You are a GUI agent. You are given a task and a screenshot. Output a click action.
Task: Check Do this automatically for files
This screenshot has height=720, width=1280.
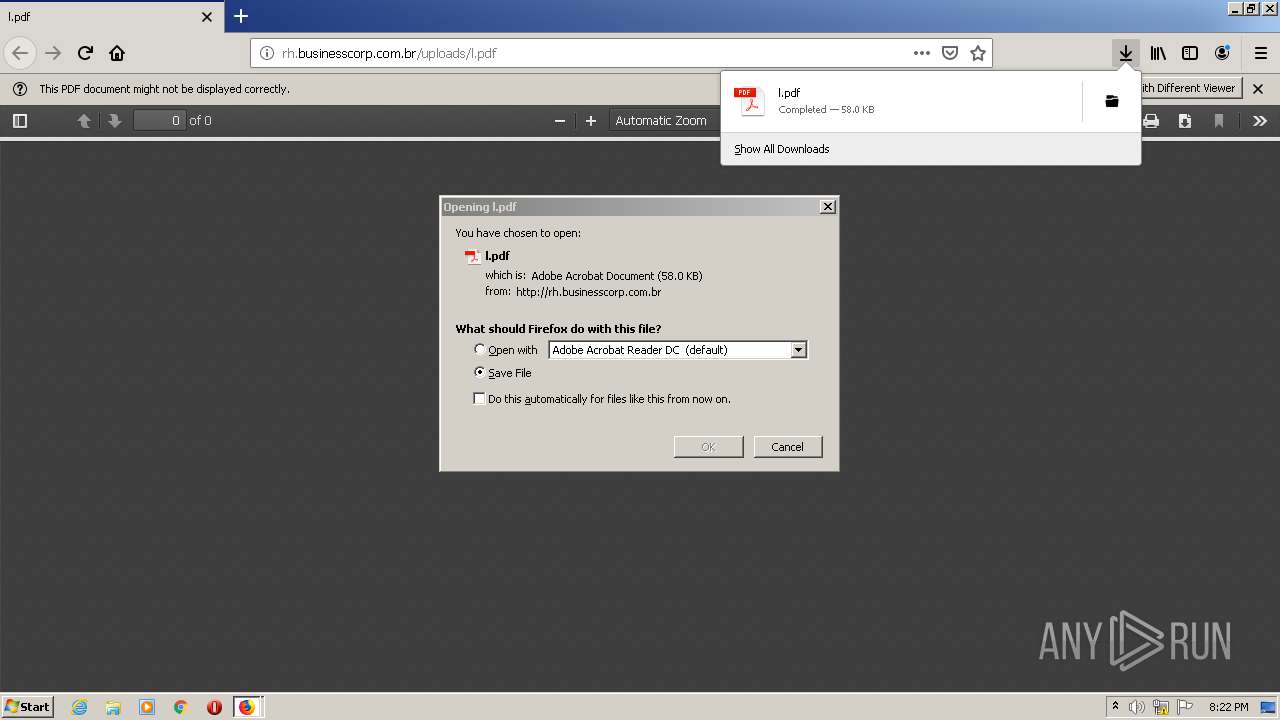(x=479, y=398)
